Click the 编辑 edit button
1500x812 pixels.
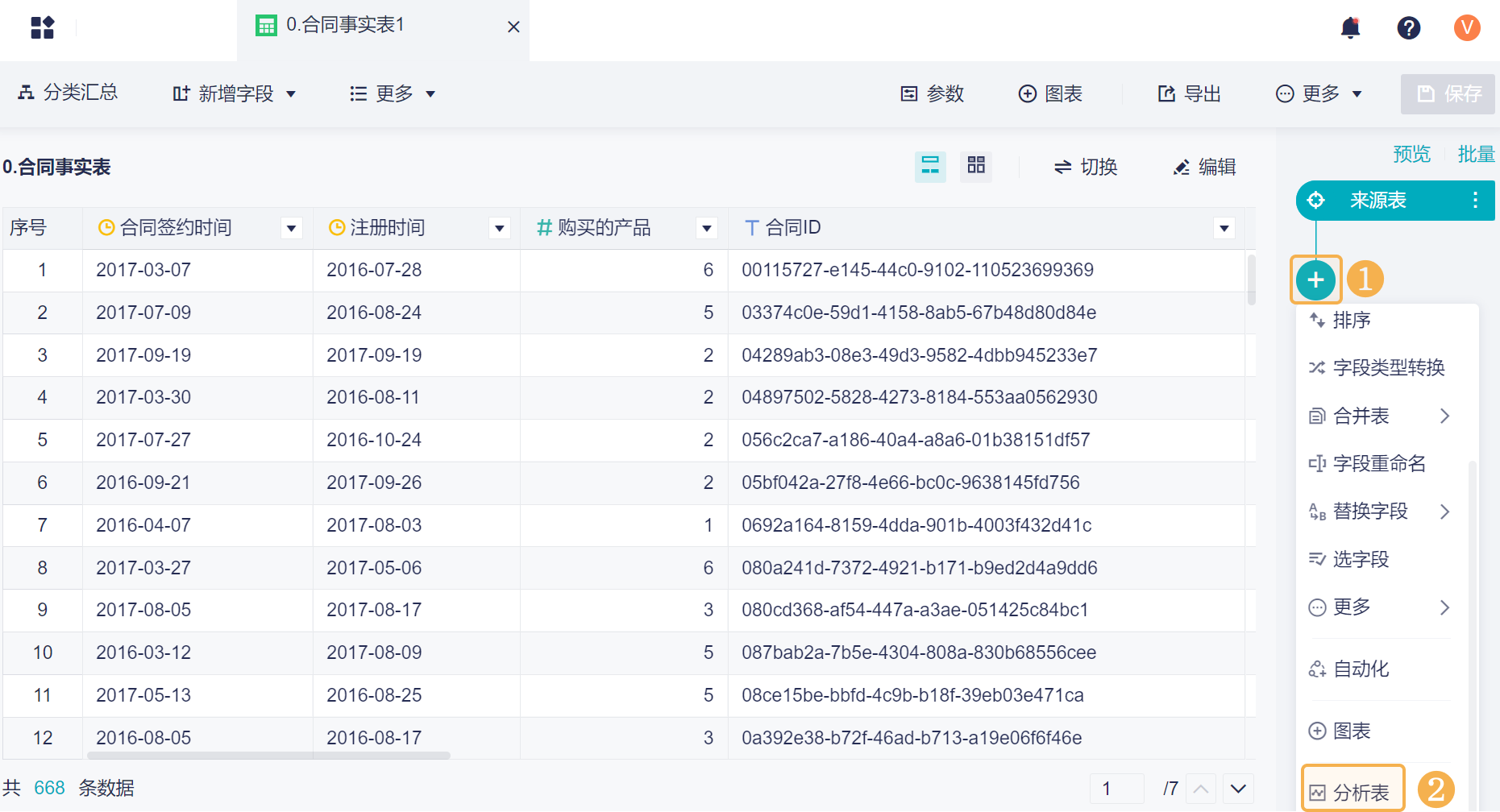pyautogui.click(x=1204, y=167)
